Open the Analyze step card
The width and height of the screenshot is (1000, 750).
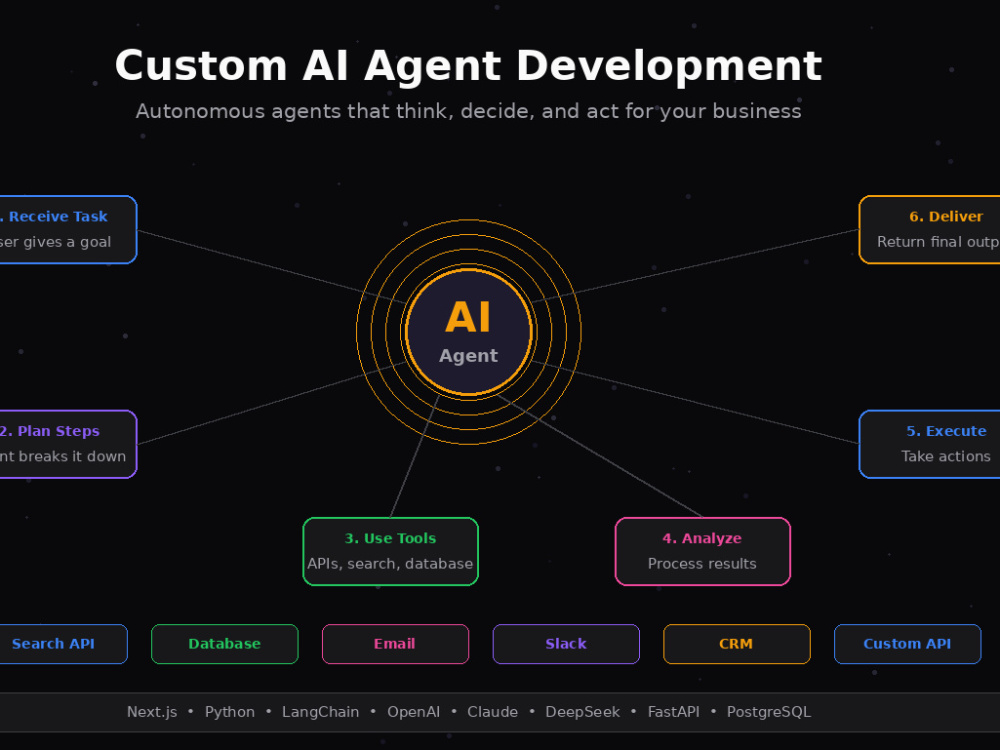pyautogui.click(x=703, y=551)
